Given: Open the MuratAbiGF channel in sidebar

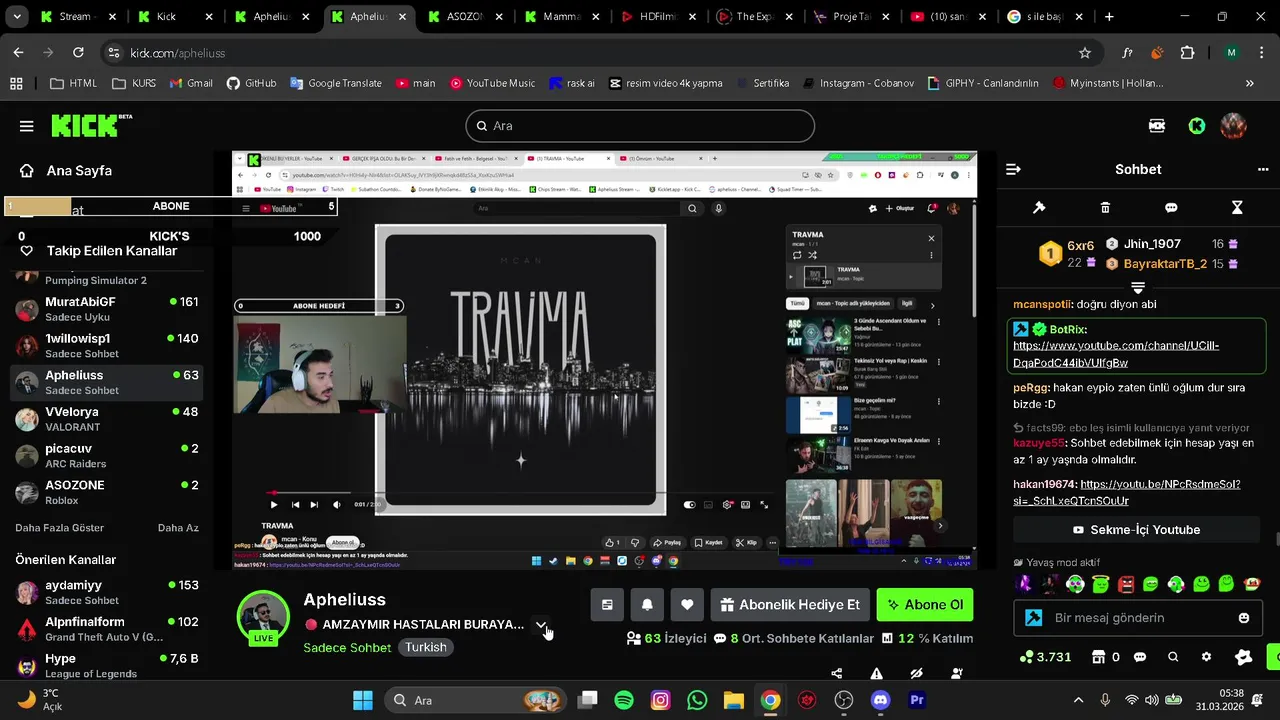Looking at the screenshot, I should coord(107,309).
